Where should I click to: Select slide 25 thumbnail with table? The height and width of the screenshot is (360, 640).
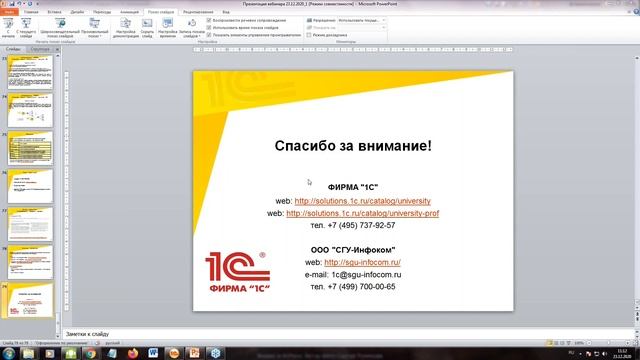pyautogui.click(x=30, y=148)
